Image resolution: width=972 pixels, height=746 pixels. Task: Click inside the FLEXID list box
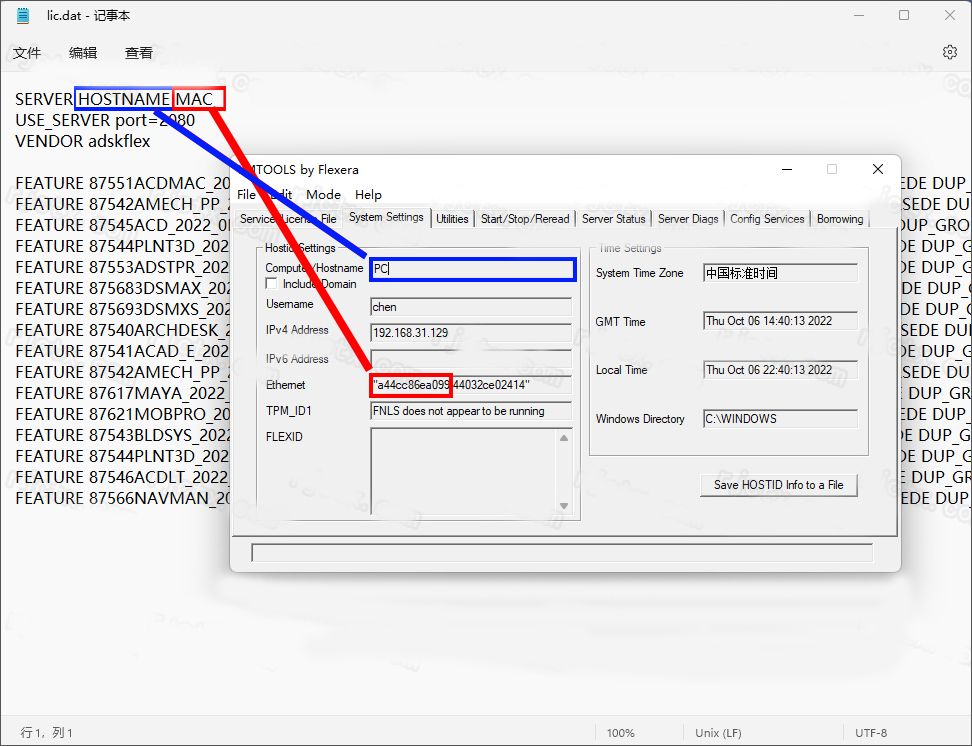tap(464, 471)
